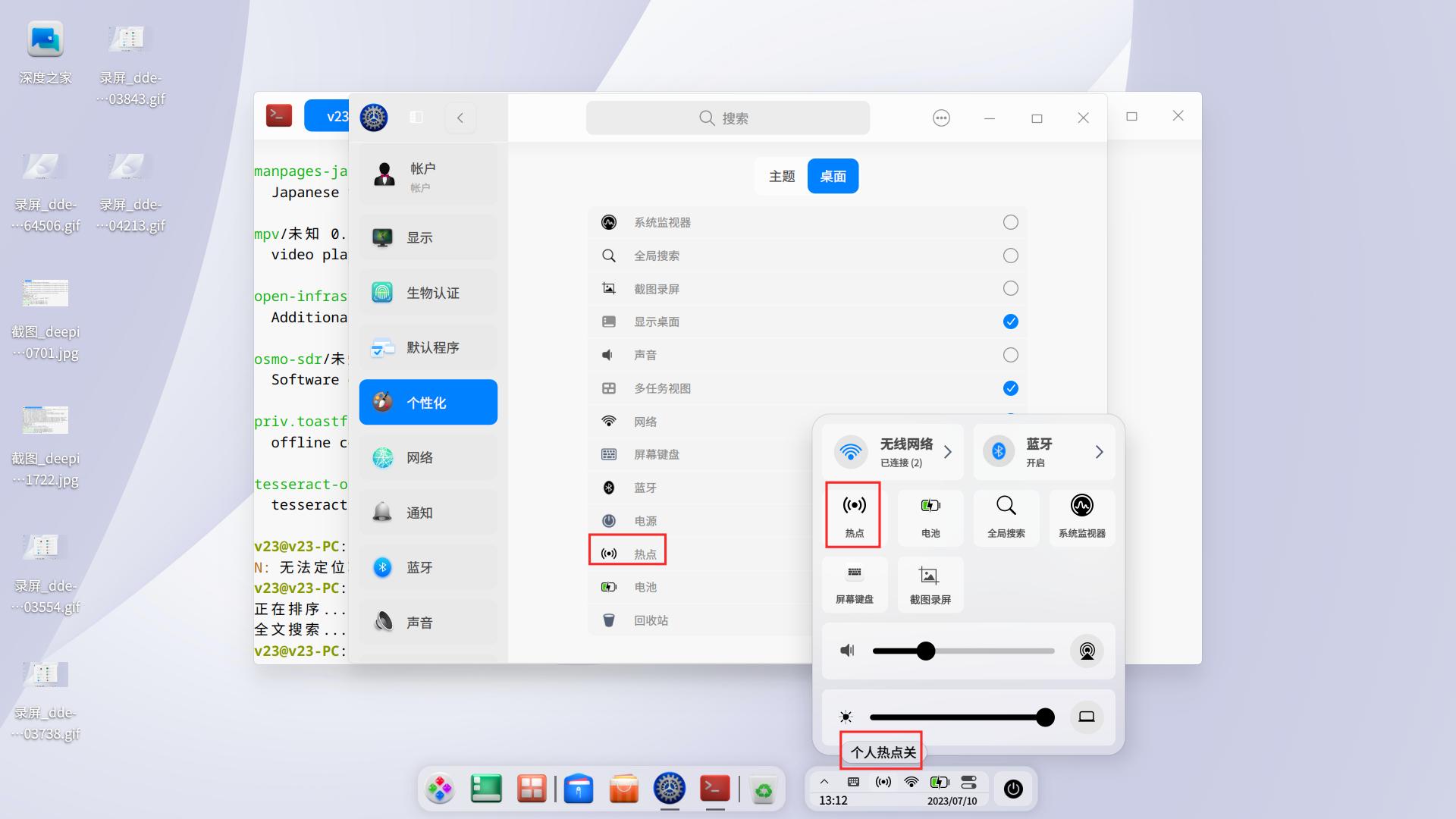1456x819 pixels.
Task: Expand the 蓝牙 Bluetooth panel details
Action: pyautogui.click(x=1100, y=451)
